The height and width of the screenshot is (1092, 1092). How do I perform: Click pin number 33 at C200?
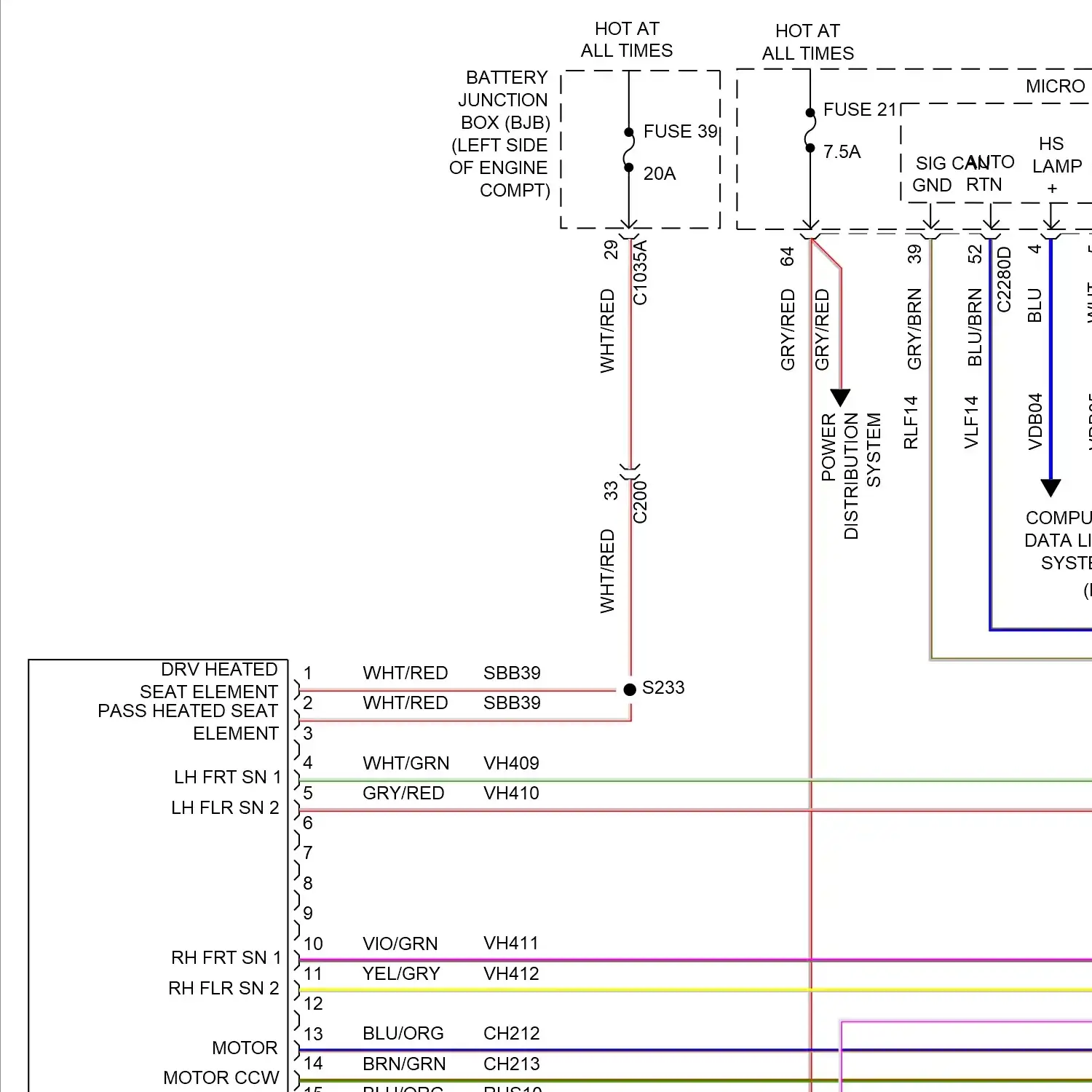[611, 491]
